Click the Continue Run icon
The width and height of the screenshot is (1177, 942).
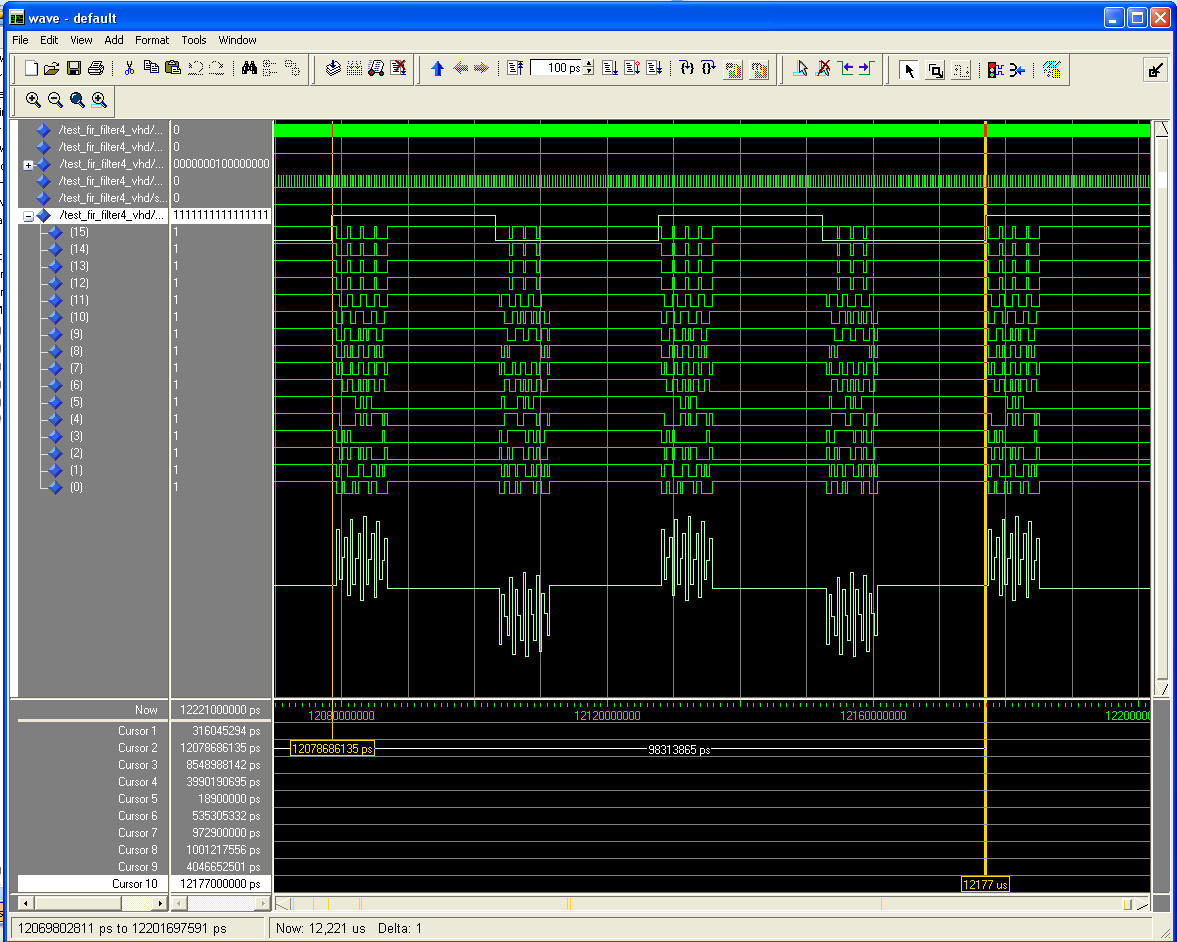632,69
